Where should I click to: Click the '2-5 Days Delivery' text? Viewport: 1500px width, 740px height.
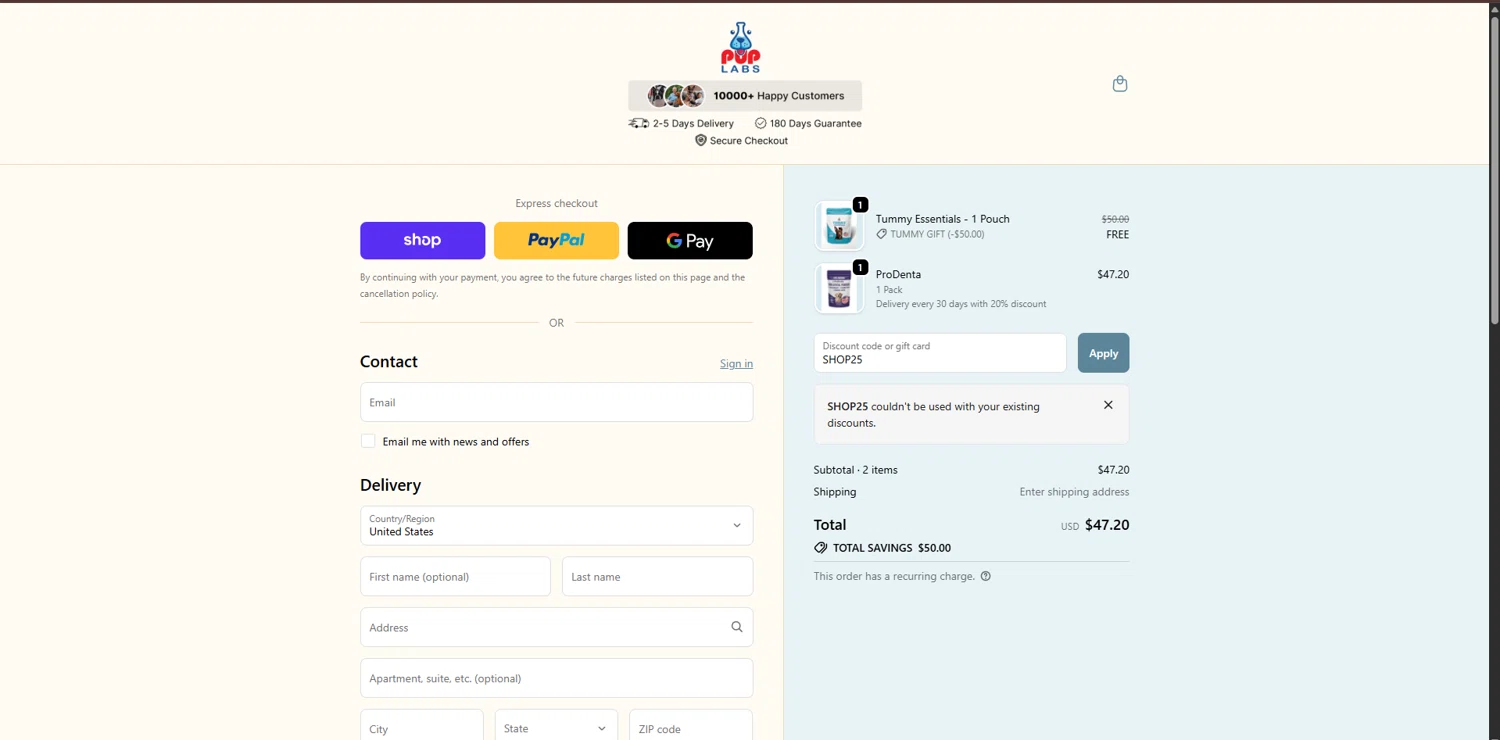pos(693,123)
